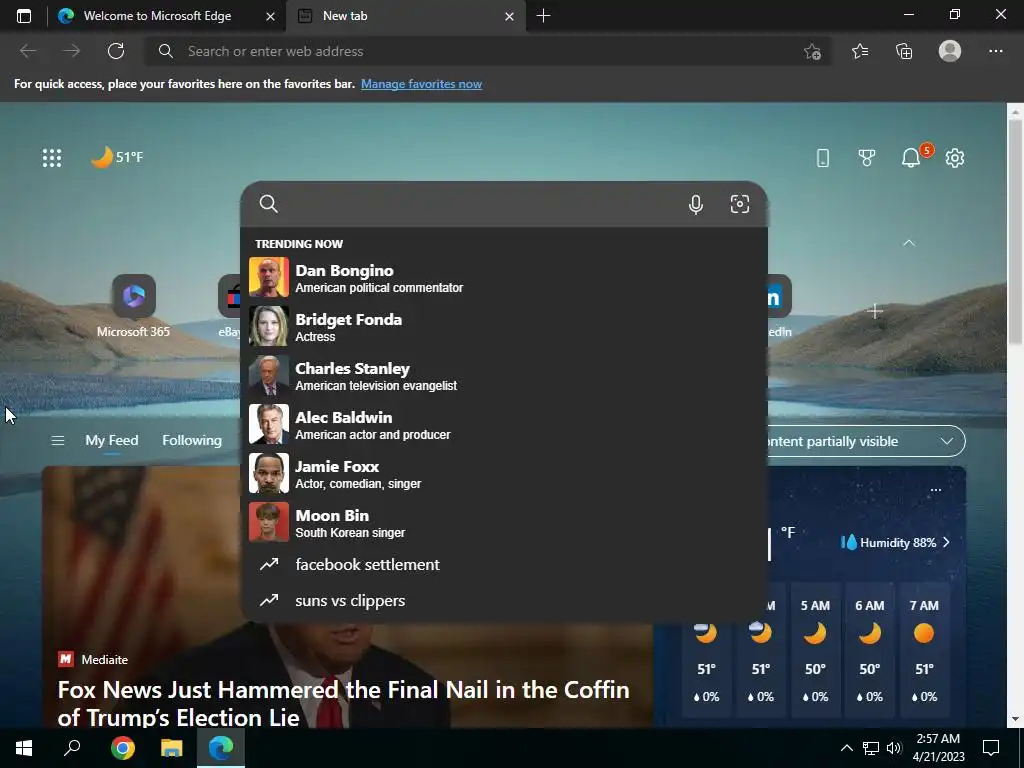Click Manage favorites now link
1024x768 pixels.
click(x=421, y=84)
